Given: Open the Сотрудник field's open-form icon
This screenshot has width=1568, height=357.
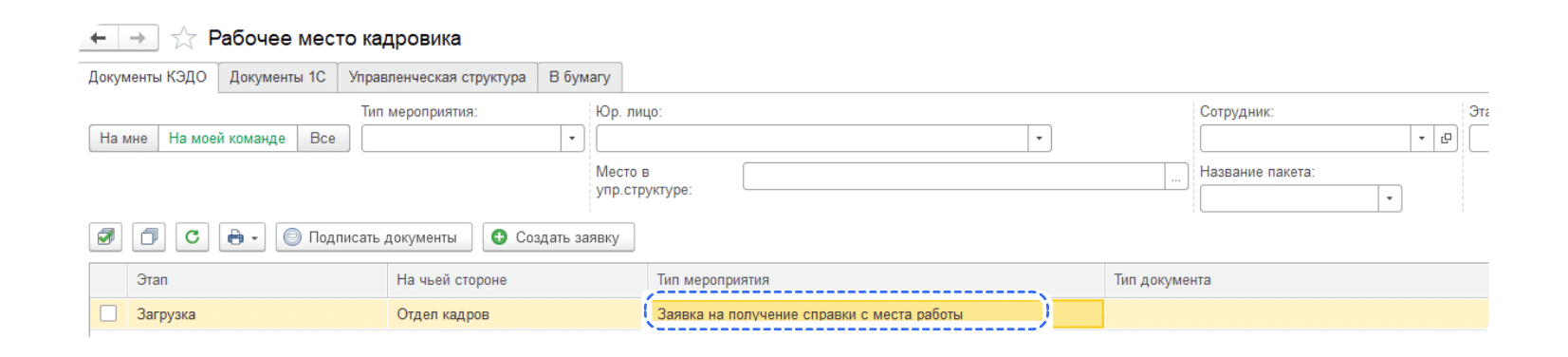Looking at the screenshot, I should coord(1446,139).
